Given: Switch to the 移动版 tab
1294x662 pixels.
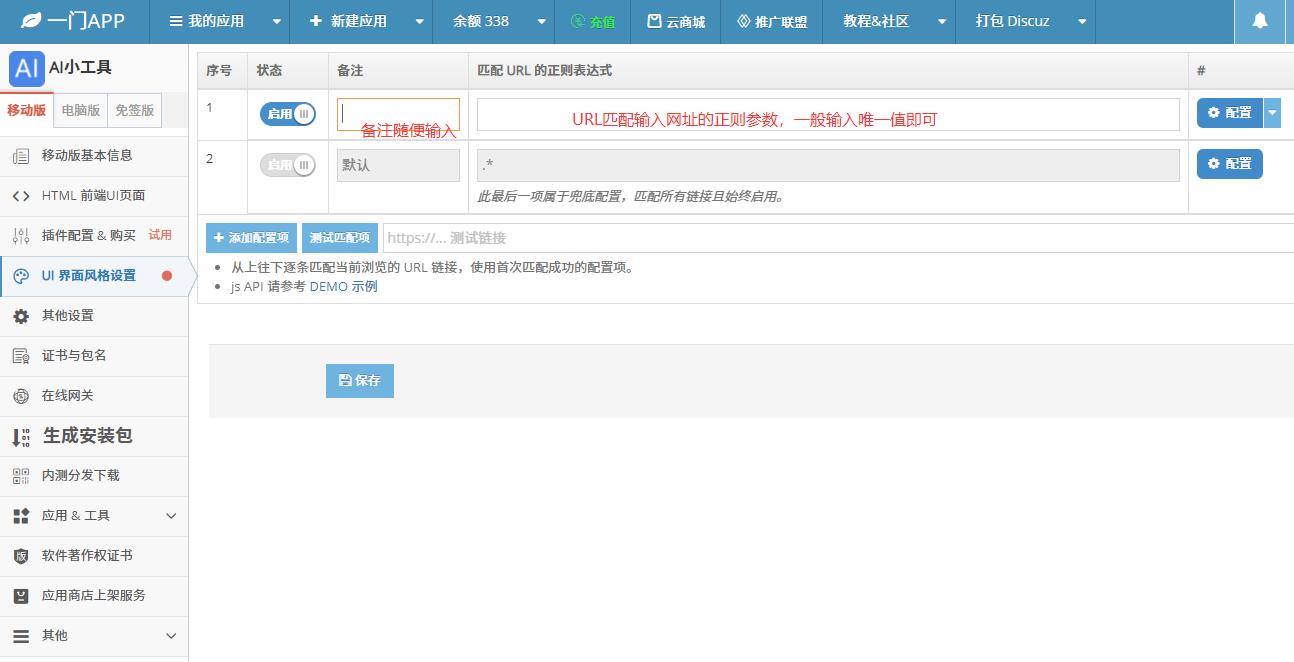Looking at the screenshot, I should pos(27,110).
